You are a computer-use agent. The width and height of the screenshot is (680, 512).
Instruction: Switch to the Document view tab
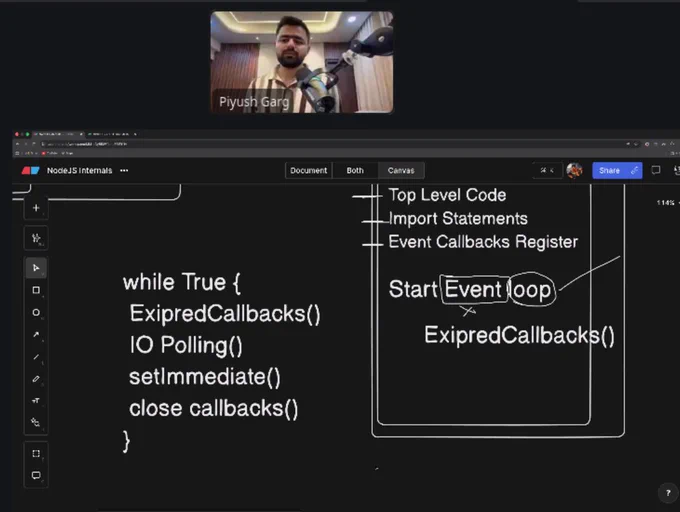click(308, 170)
